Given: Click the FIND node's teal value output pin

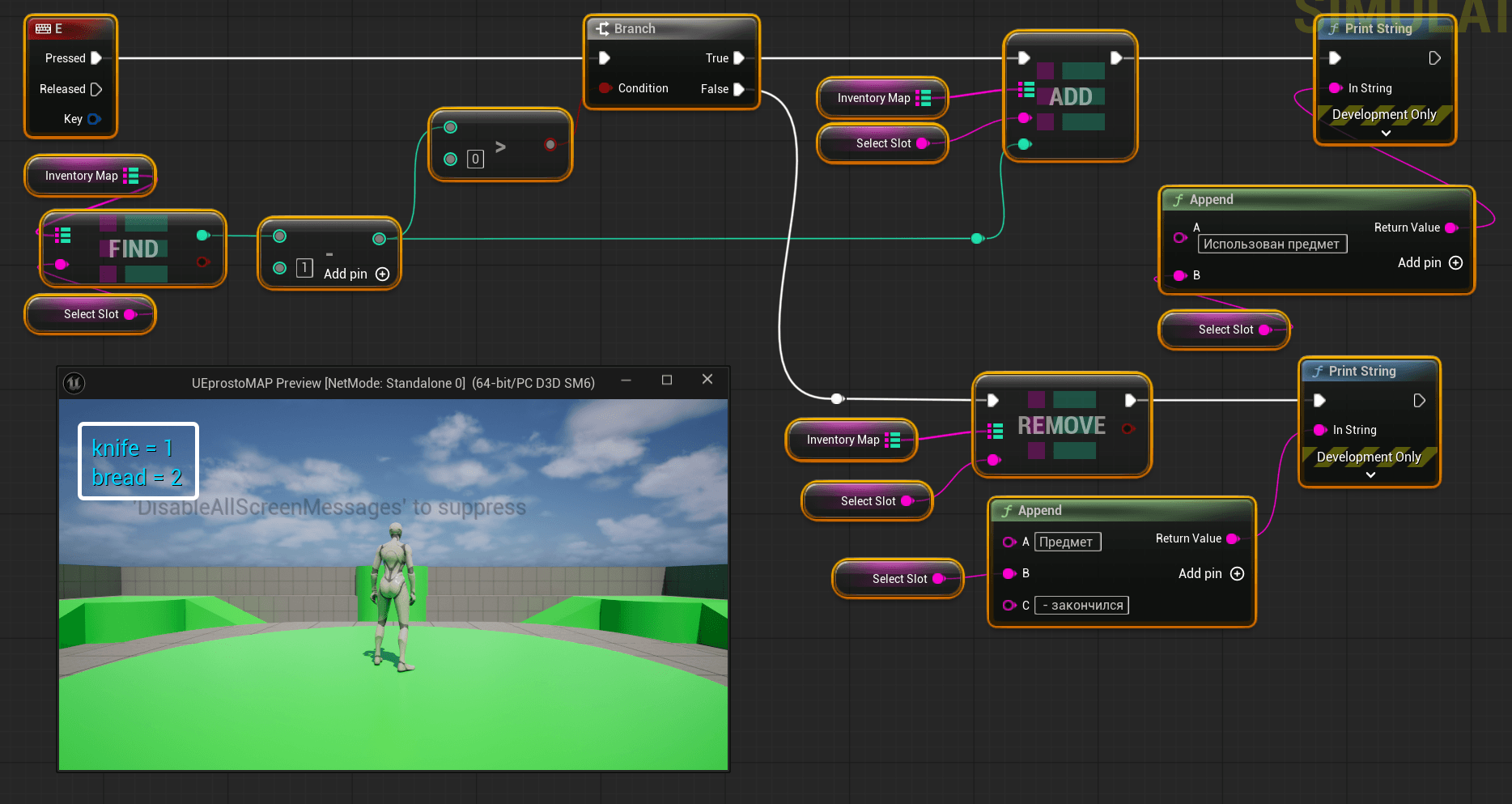Looking at the screenshot, I should click(202, 236).
